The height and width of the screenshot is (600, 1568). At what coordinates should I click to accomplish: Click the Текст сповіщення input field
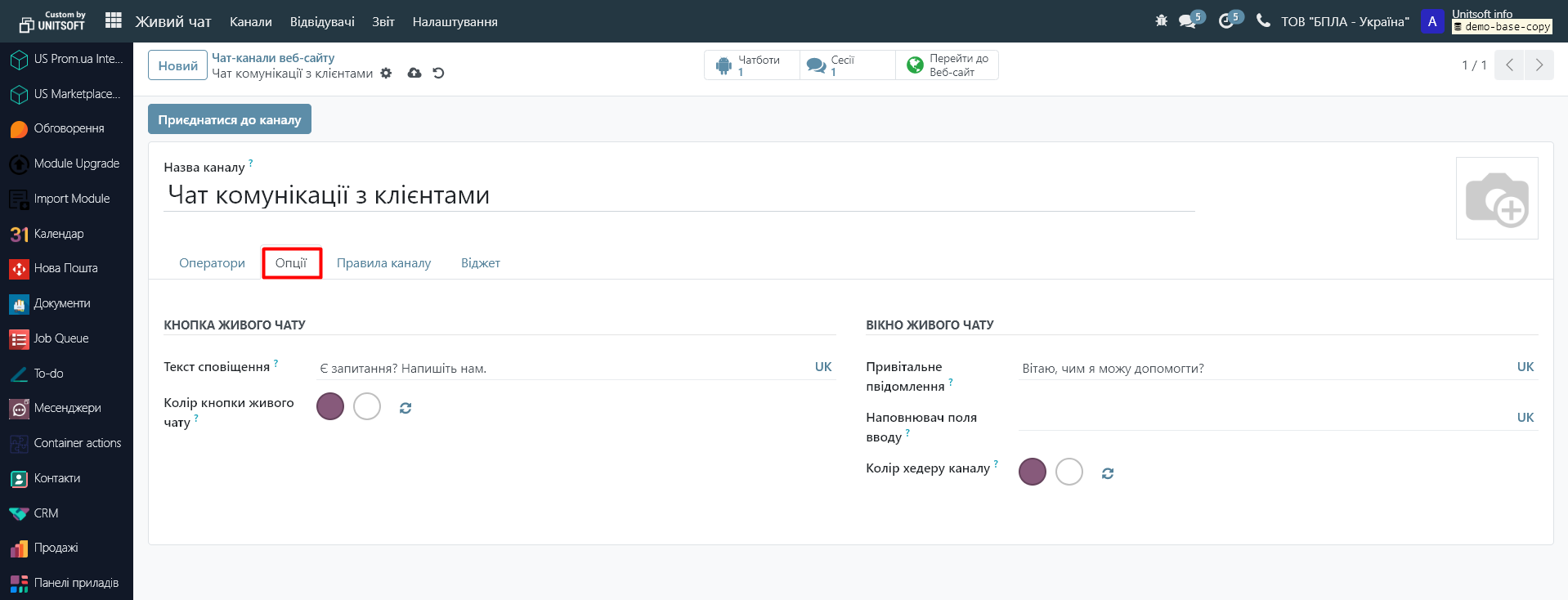click(x=560, y=369)
